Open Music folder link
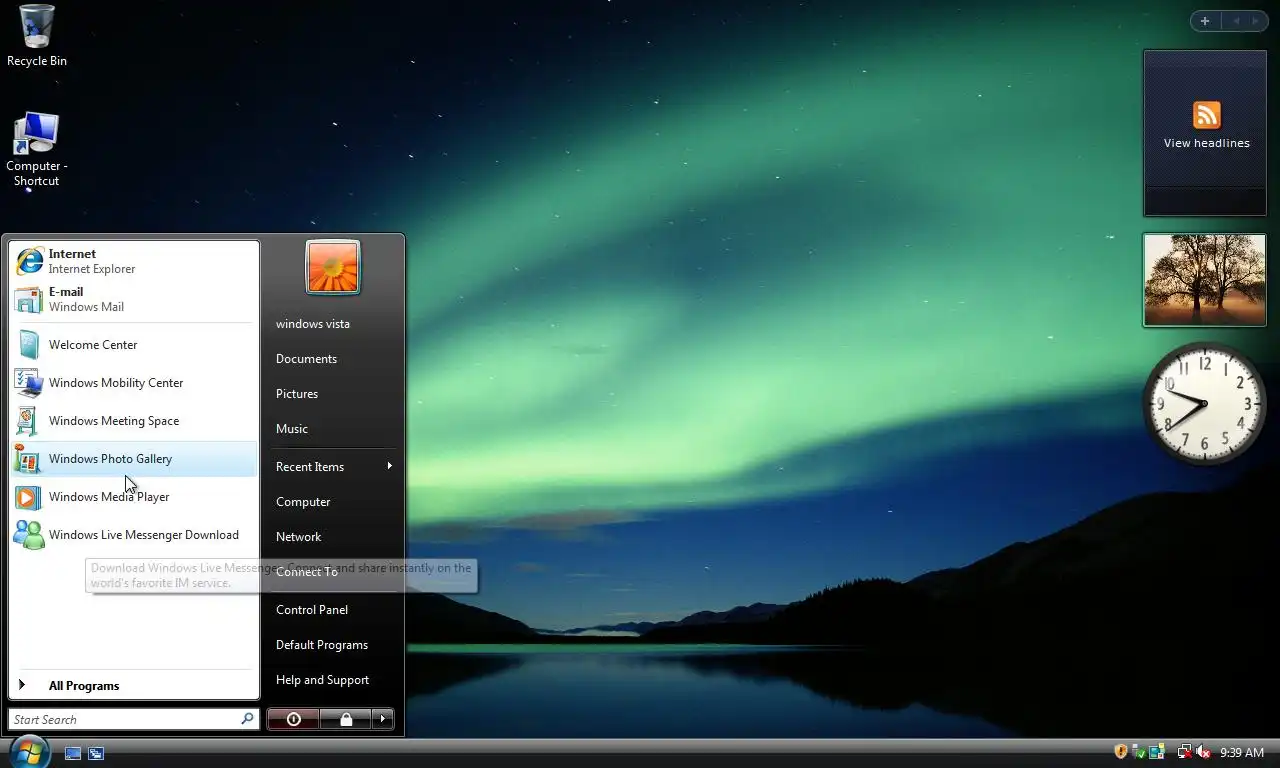This screenshot has height=768, width=1280. tap(333, 429)
